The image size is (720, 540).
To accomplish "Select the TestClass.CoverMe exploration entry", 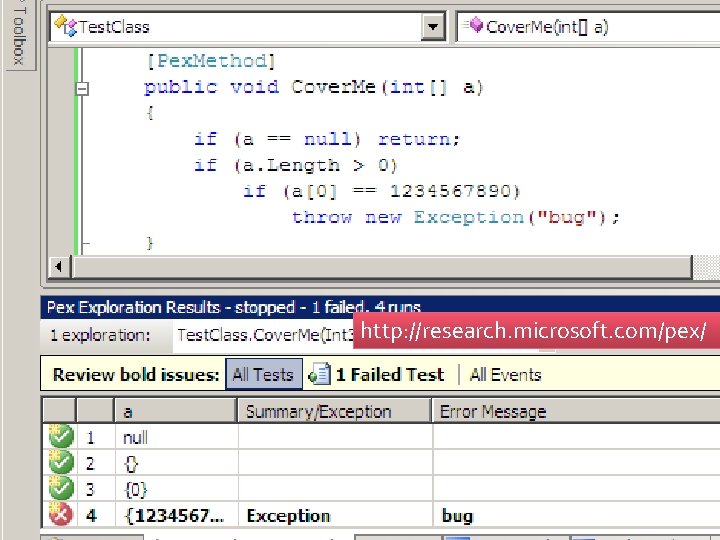I will click(x=265, y=335).
